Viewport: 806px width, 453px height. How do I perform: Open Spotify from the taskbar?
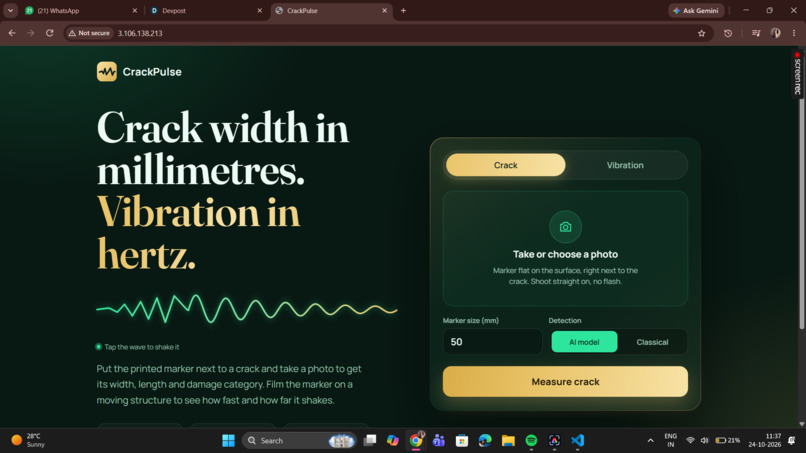click(x=532, y=441)
